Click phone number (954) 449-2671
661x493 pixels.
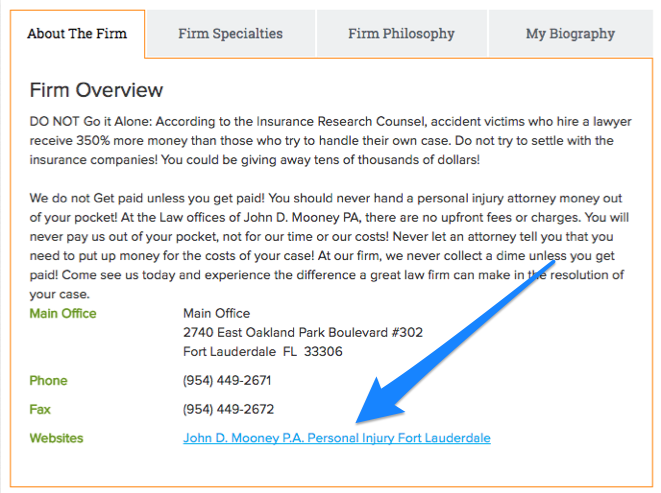pyautogui.click(x=227, y=380)
